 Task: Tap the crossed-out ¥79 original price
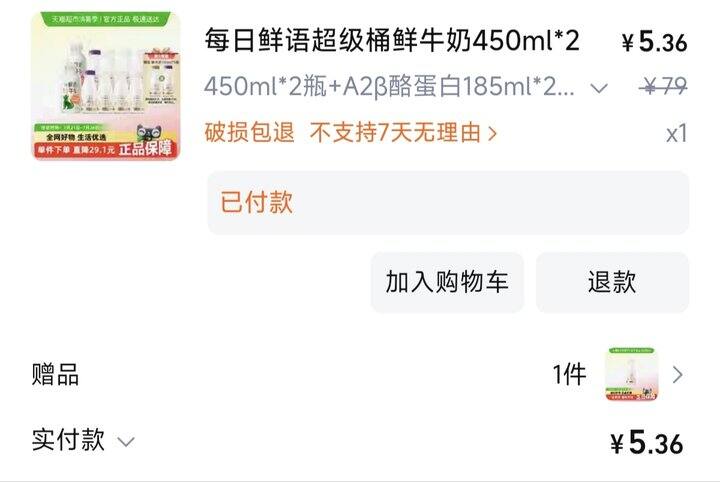click(664, 86)
